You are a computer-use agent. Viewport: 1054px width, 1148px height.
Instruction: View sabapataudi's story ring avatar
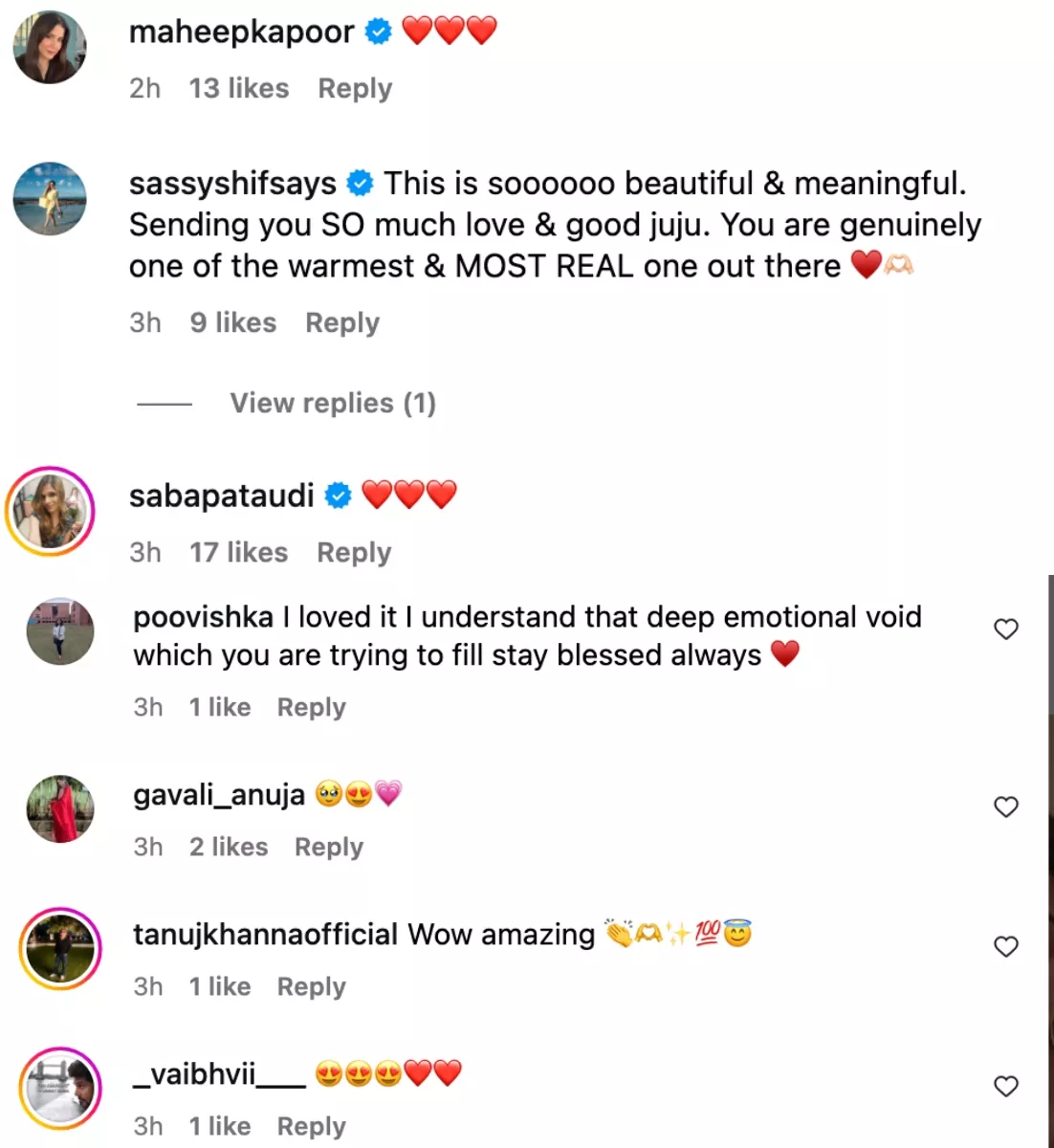click(x=50, y=512)
